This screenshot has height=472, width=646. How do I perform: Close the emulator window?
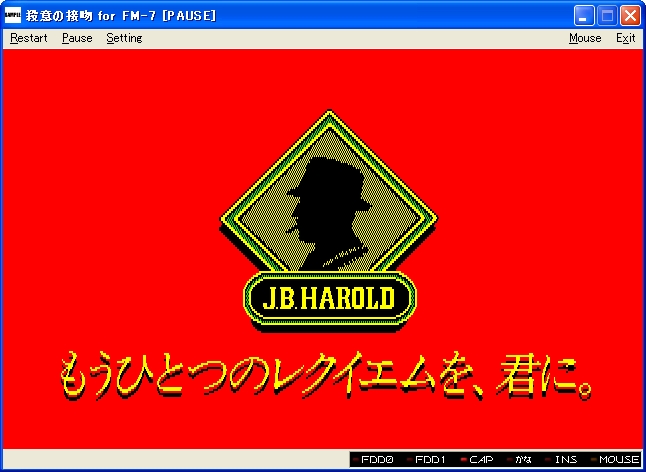click(629, 16)
